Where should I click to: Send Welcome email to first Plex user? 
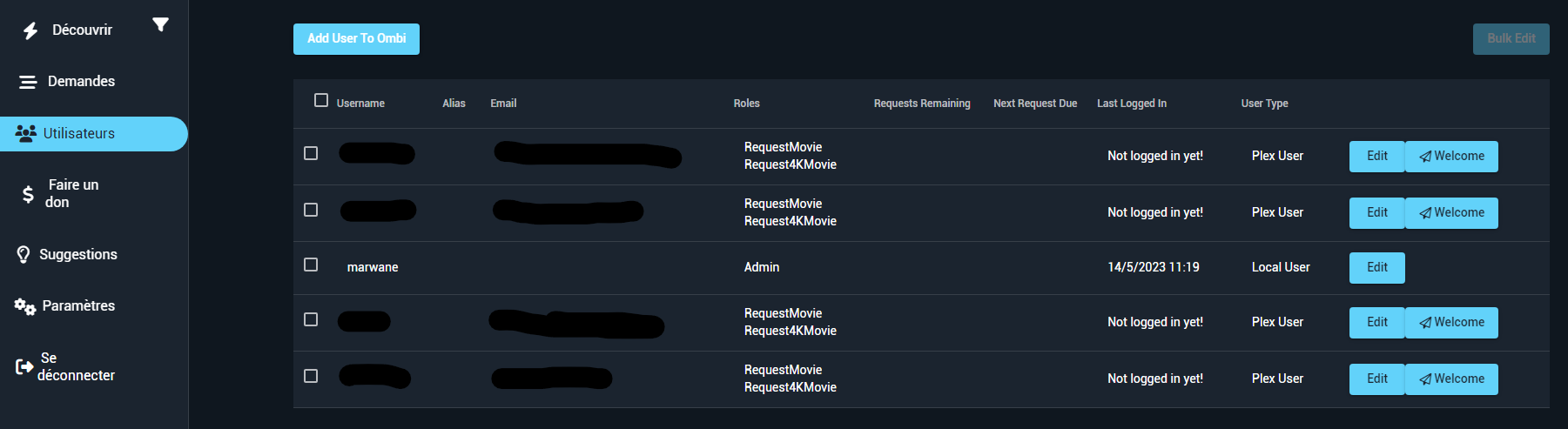pos(1451,157)
